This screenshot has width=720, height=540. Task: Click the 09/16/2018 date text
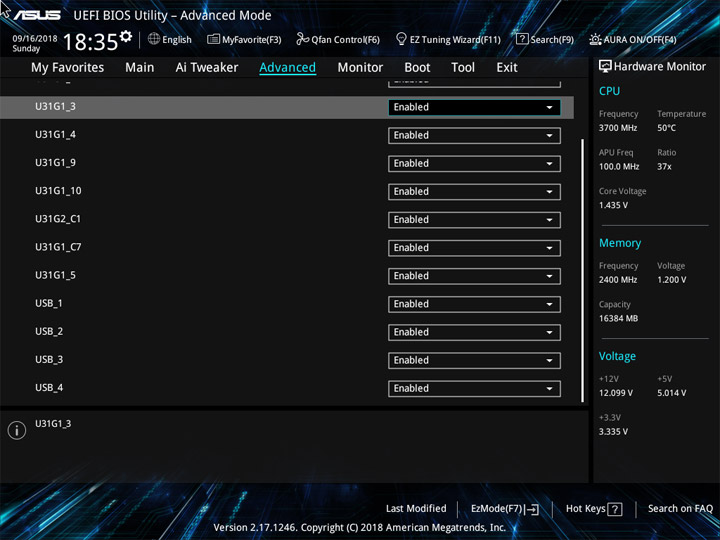(34, 39)
